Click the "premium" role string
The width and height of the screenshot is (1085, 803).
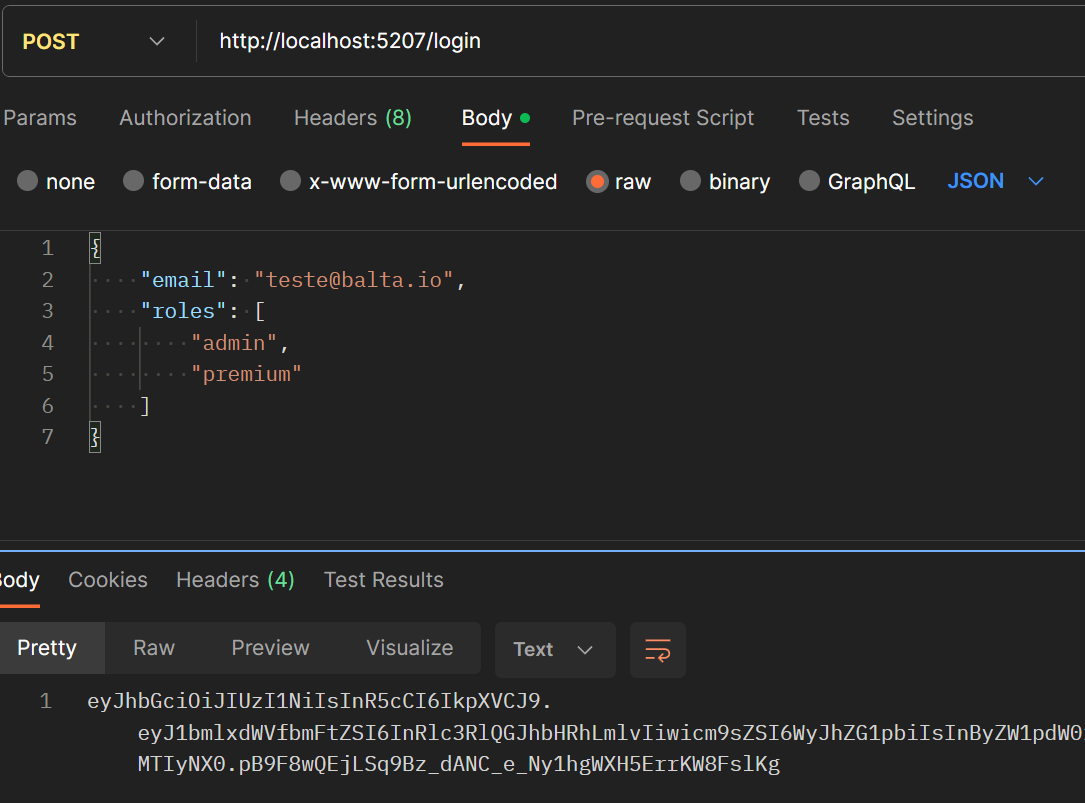pos(246,374)
